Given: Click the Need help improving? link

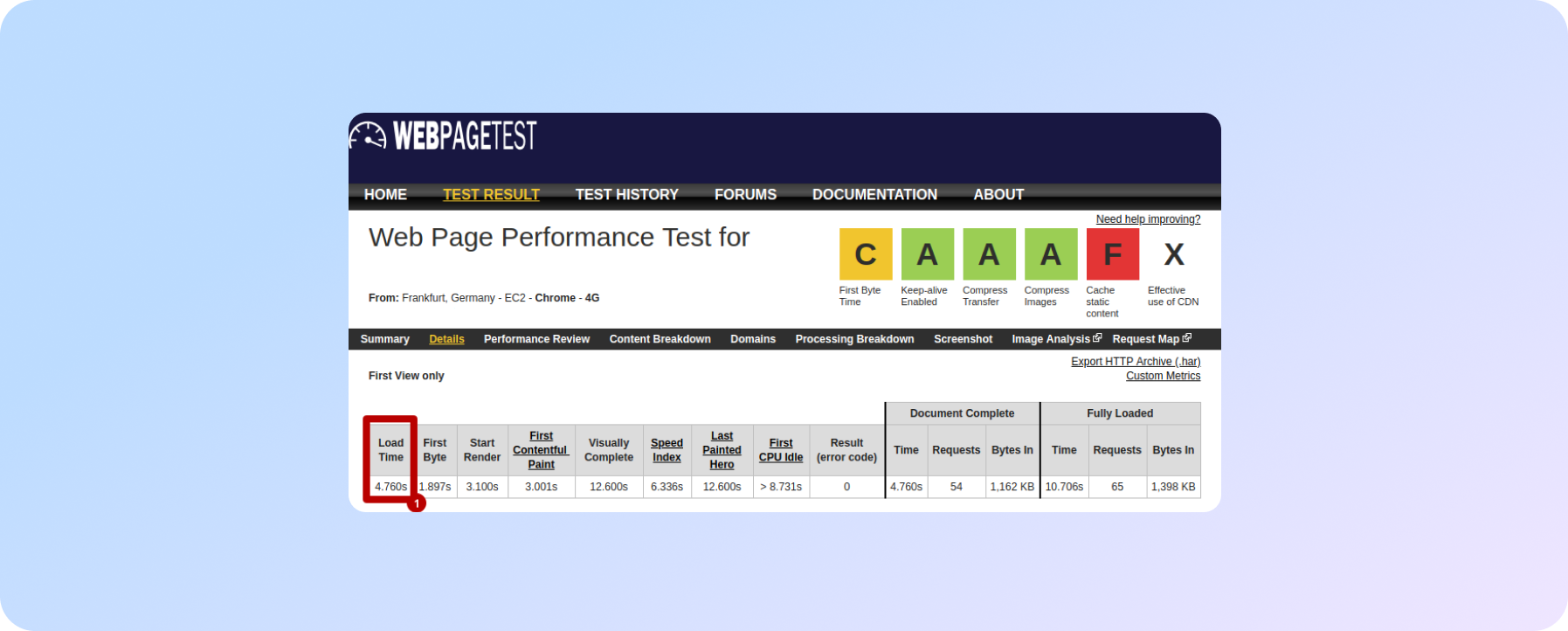Looking at the screenshot, I should click(1148, 219).
